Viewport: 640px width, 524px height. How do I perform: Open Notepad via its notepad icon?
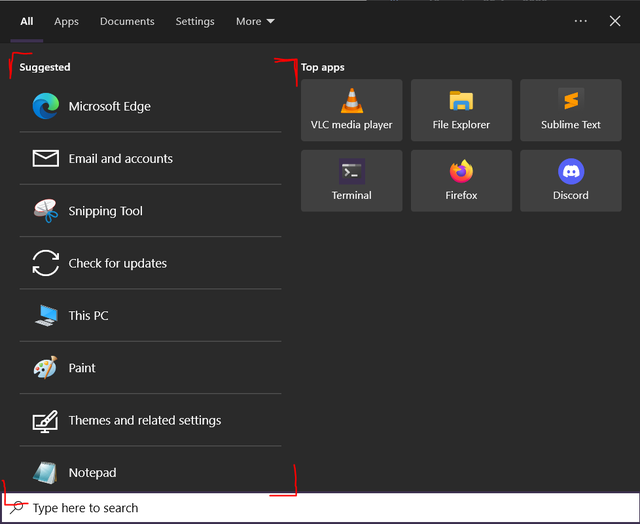click(45, 473)
